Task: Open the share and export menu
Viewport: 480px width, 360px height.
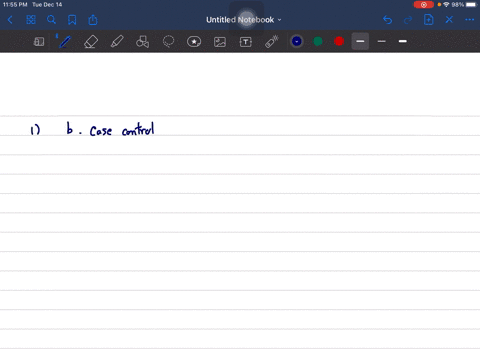Action: [93, 20]
